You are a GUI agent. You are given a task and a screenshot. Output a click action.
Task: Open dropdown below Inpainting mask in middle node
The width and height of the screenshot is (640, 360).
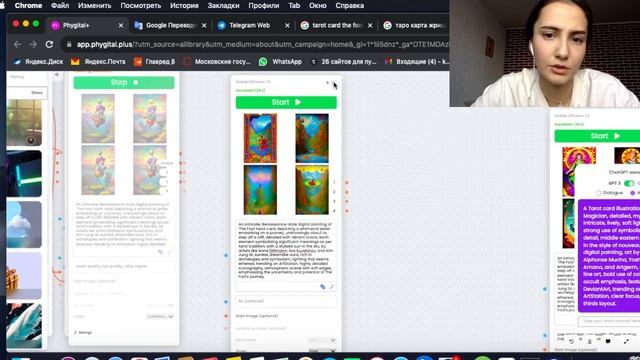pyautogui.click(x=322, y=340)
